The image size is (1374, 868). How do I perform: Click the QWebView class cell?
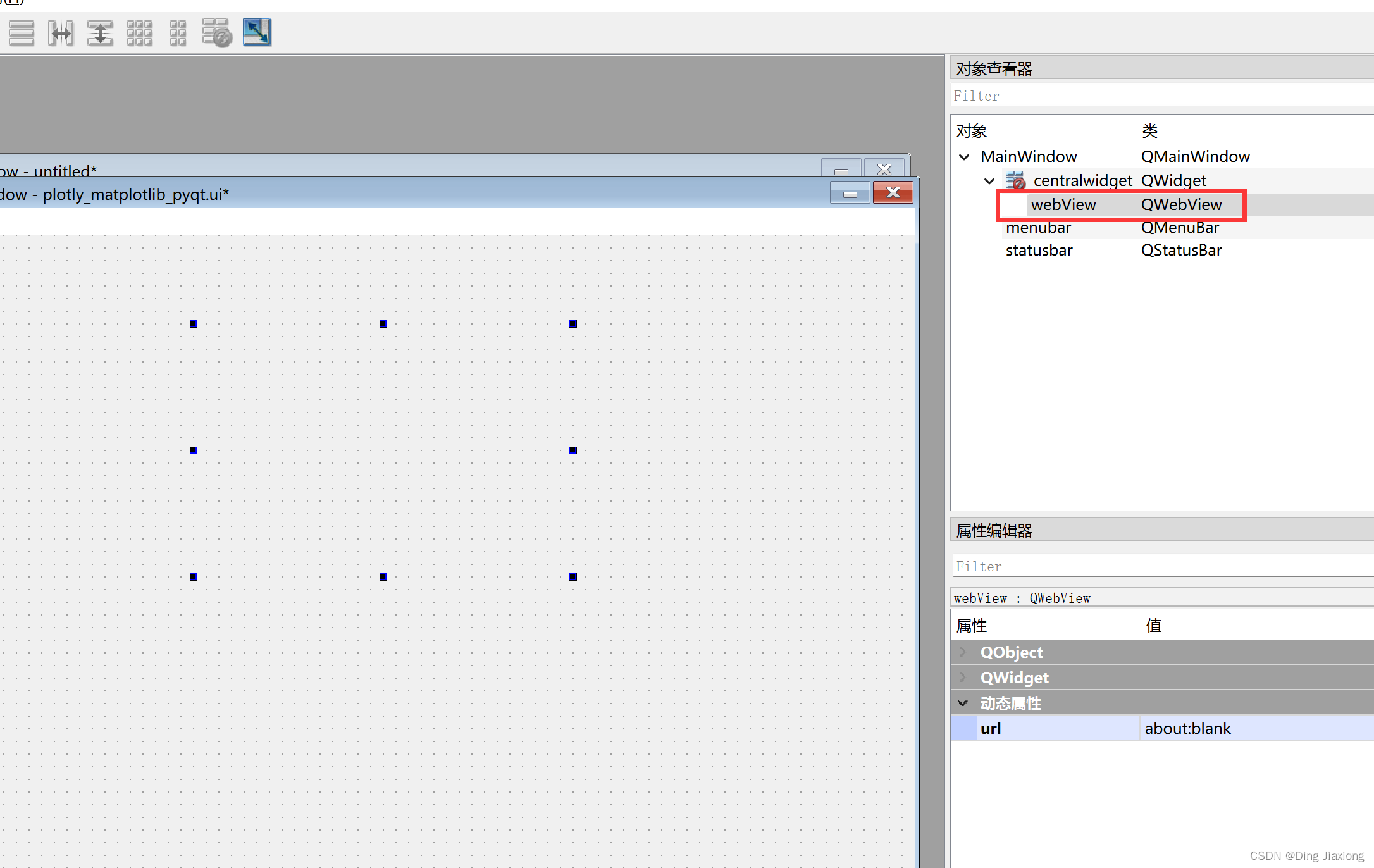click(1181, 204)
